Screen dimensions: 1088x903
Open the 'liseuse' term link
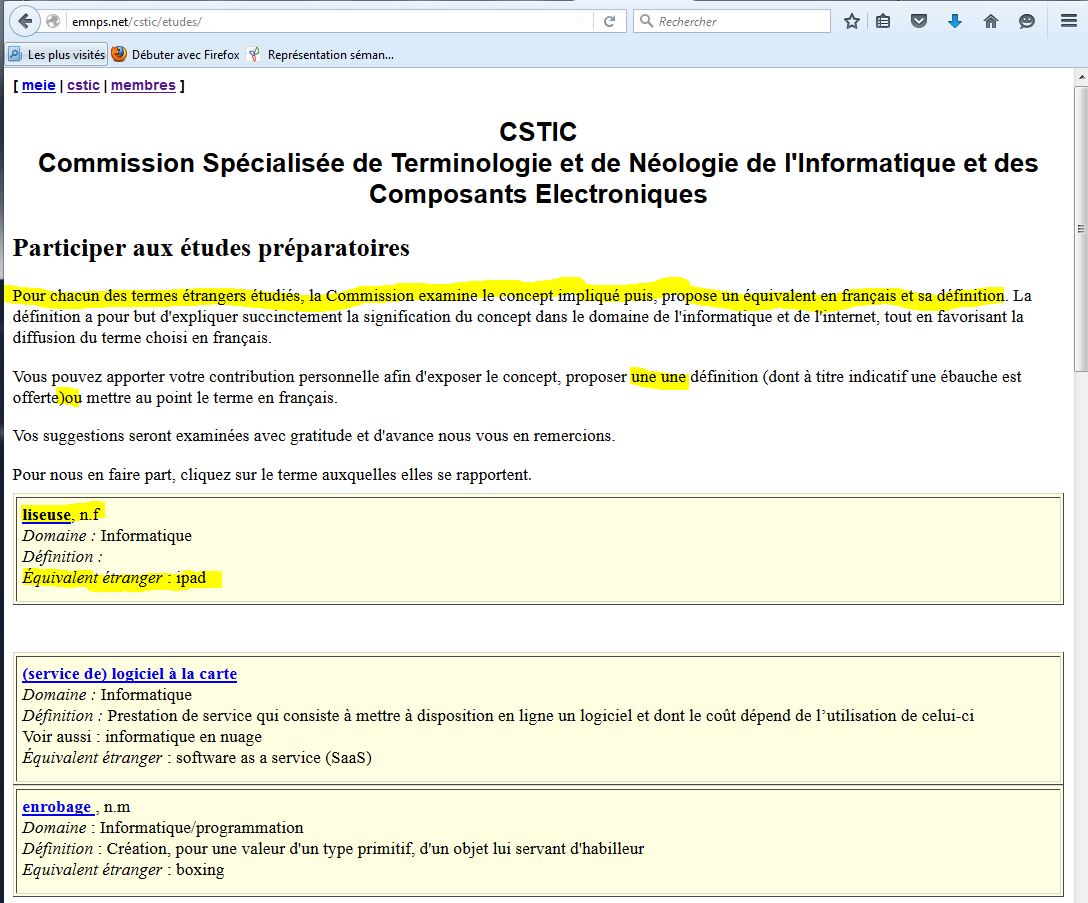click(46, 515)
